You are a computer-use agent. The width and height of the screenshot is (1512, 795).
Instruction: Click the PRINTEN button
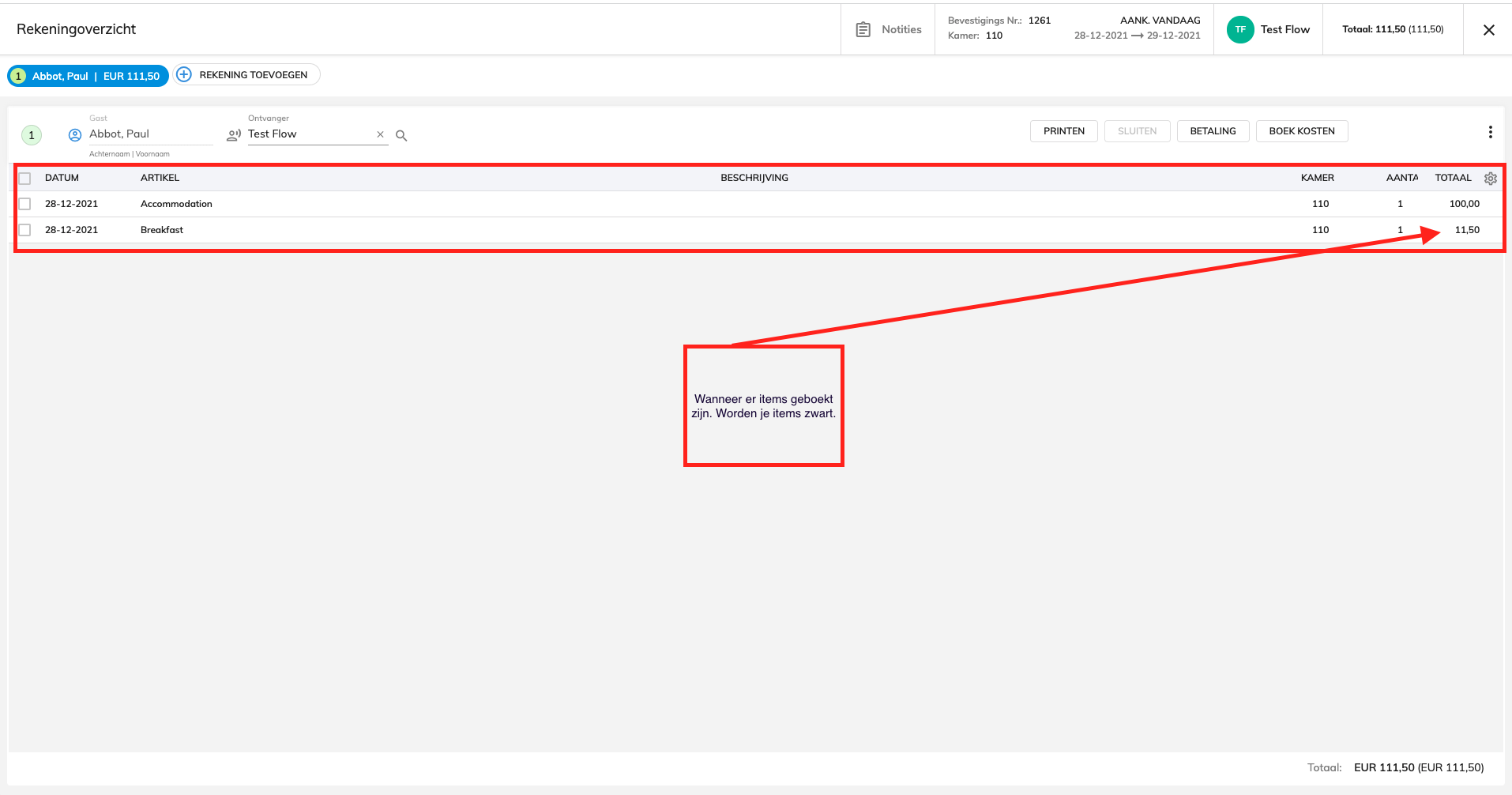click(x=1063, y=131)
